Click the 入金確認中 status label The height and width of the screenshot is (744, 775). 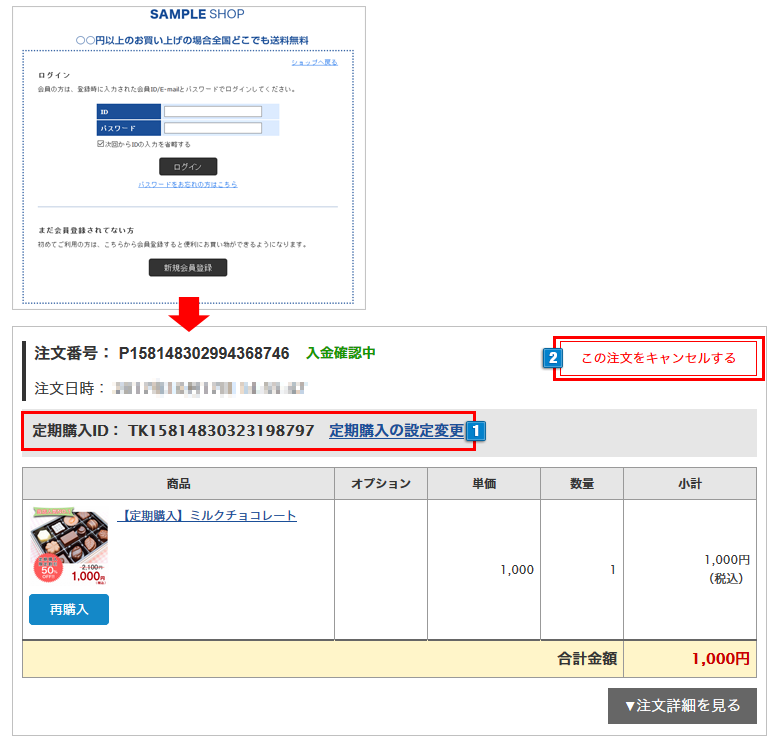tap(341, 353)
